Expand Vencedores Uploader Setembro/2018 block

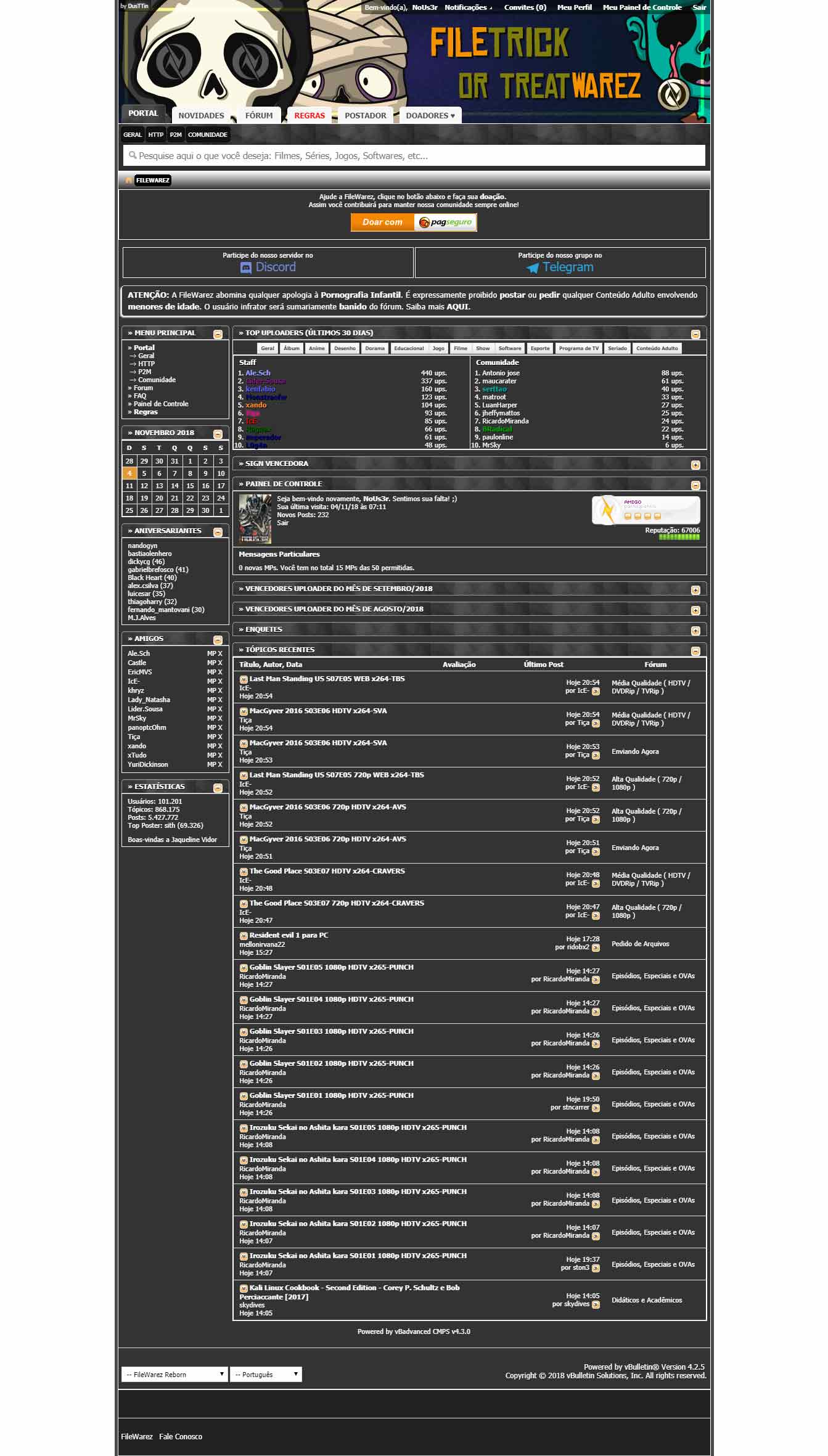[x=695, y=590]
